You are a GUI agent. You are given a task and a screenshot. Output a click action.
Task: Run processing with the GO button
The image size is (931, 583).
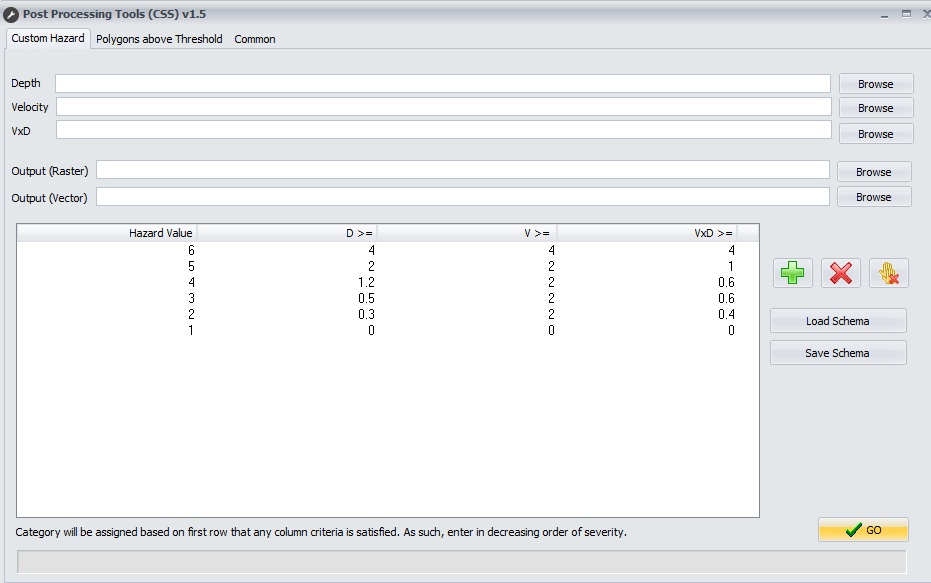pyautogui.click(x=863, y=530)
